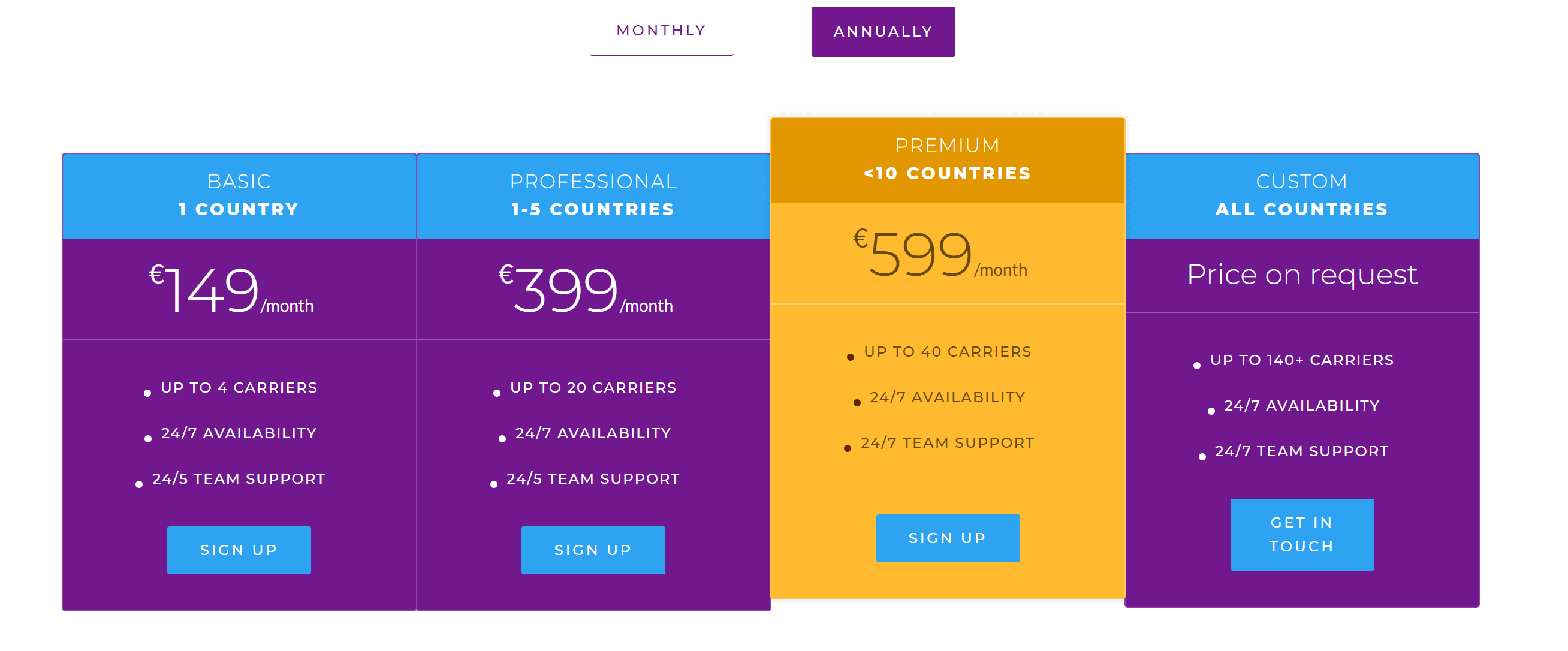
Task: Sign up for the Premium plan
Action: tap(948, 538)
